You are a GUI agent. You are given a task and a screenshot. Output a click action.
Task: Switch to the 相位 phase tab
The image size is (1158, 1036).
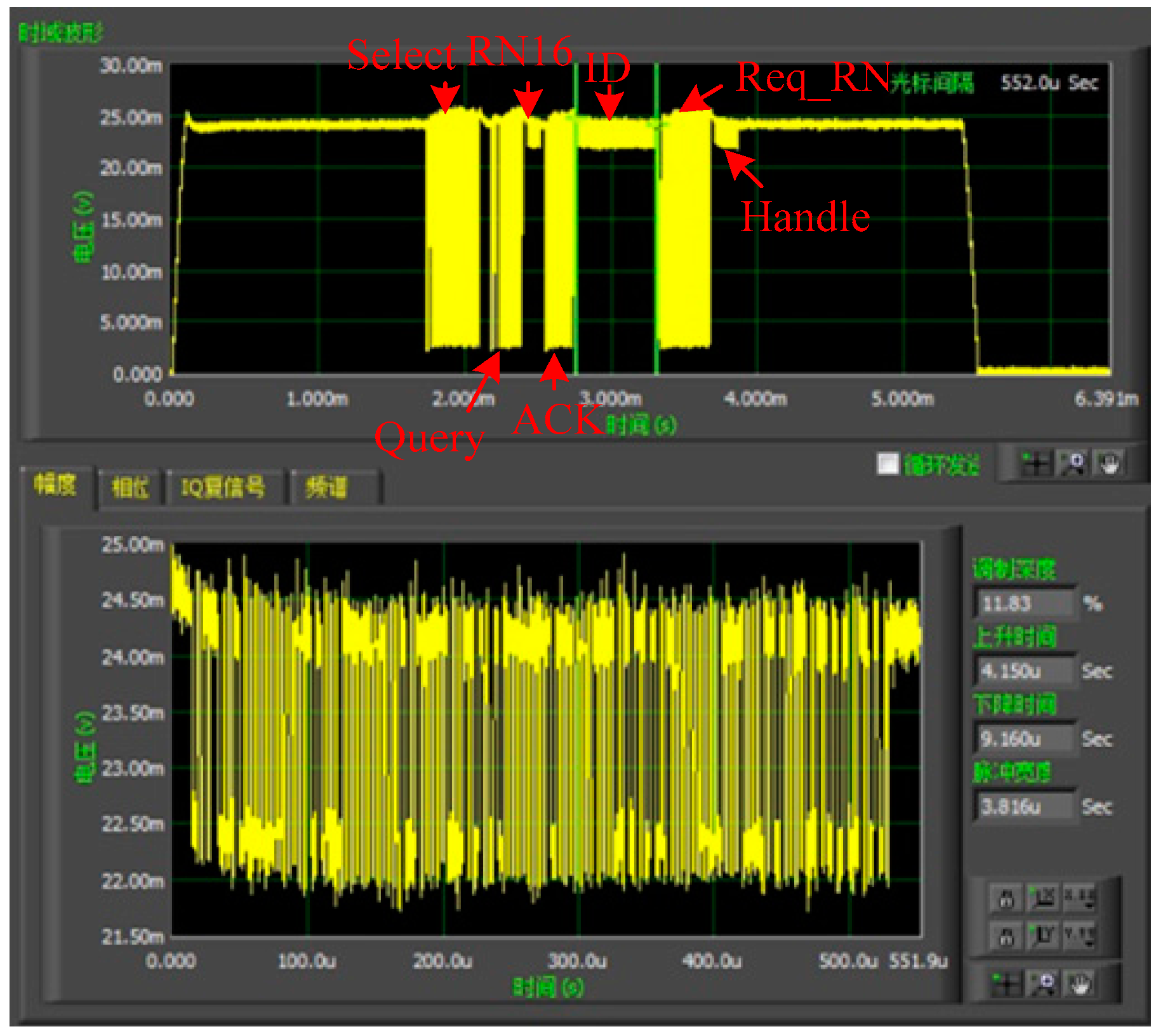[x=130, y=488]
